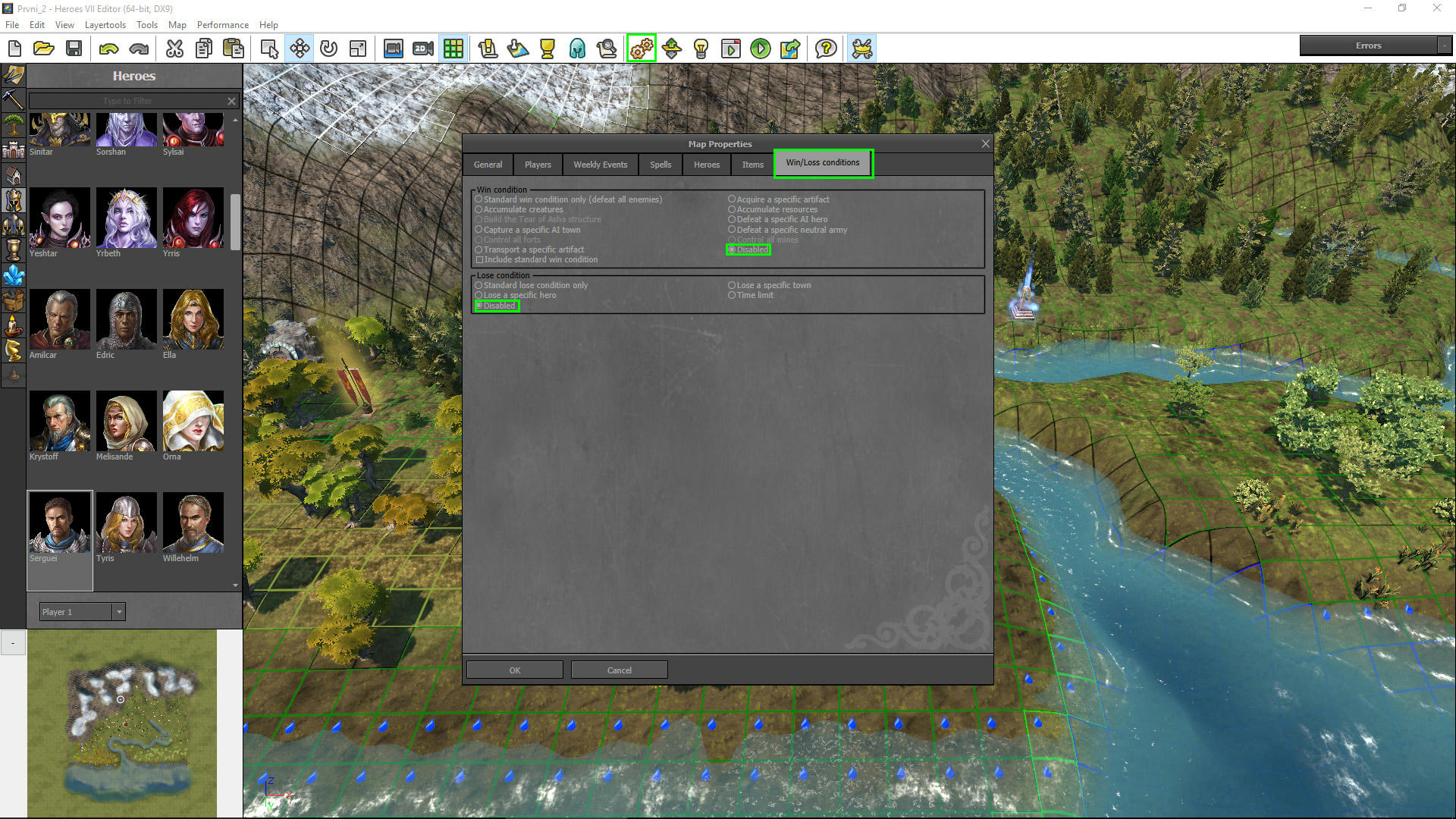This screenshot has height=819, width=1456.
Task: Select Defeat a specific neutral army
Action: [788, 230]
